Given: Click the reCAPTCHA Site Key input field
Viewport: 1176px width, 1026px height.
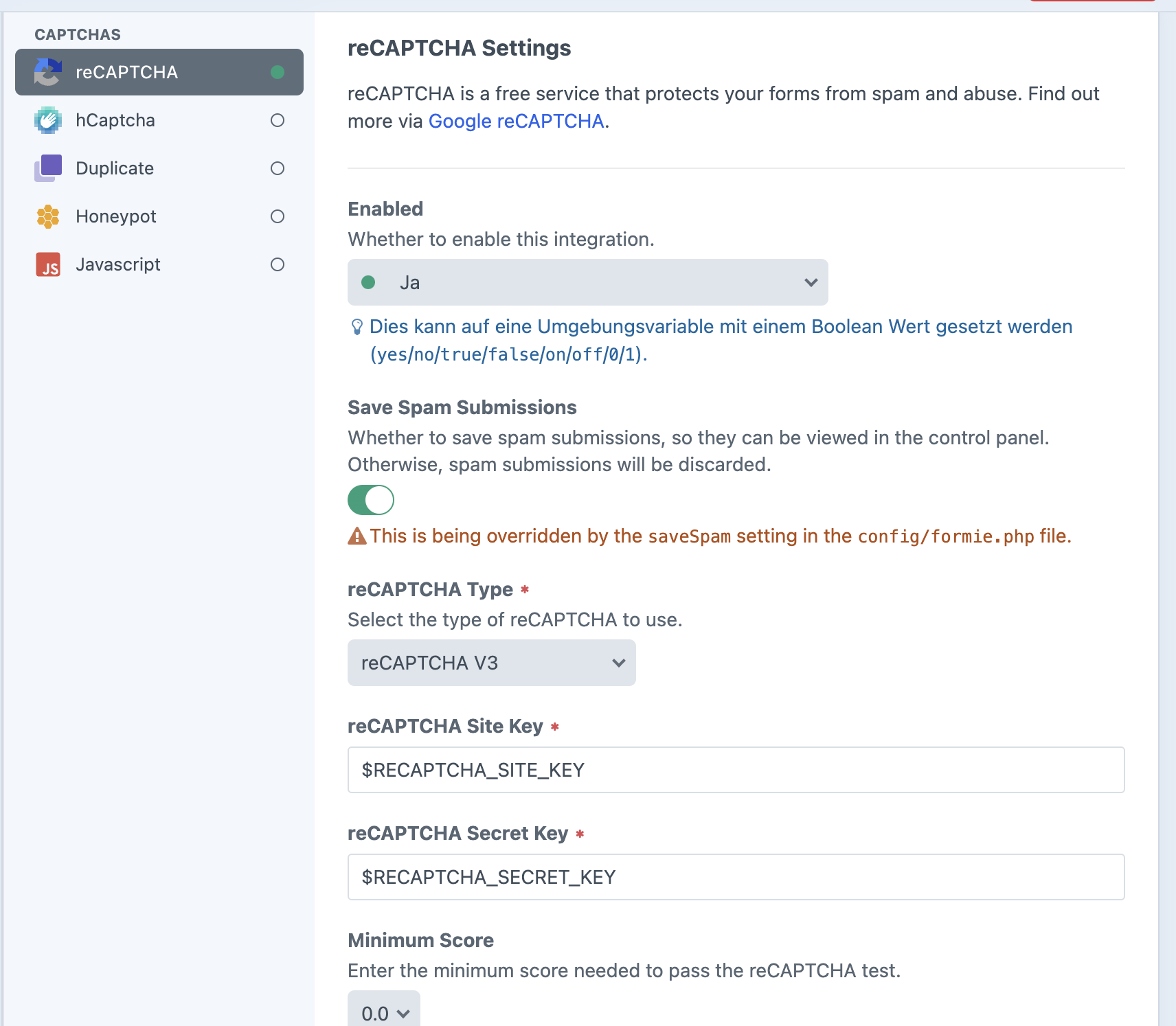Looking at the screenshot, I should coord(735,770).
